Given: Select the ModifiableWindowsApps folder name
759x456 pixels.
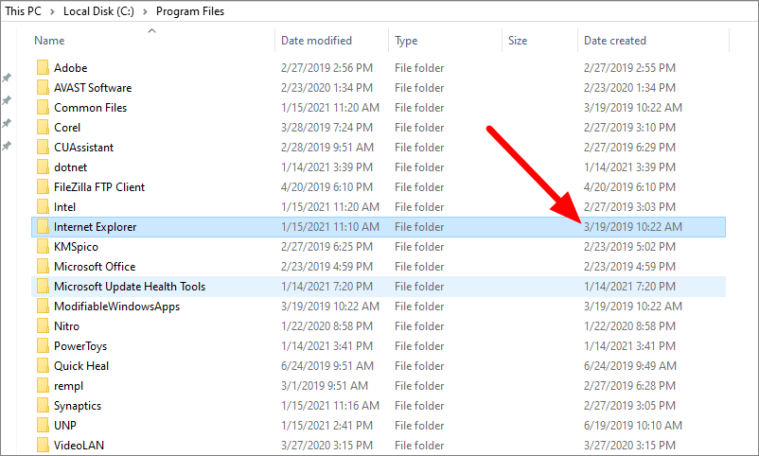Looking at the screenshot, I should click(x=117, y=306).
